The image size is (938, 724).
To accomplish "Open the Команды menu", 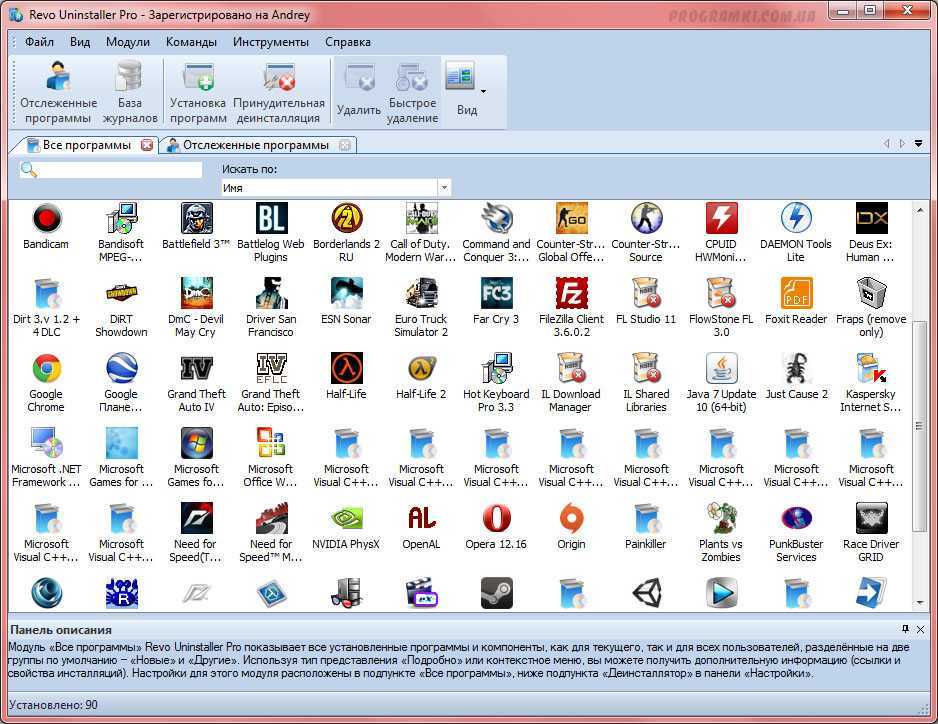I will tap(191, 42).
